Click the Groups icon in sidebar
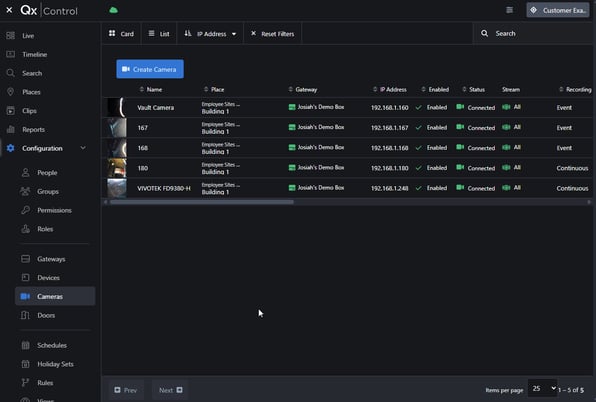Viewport: 596px width, 402px height. click(25, 191)
